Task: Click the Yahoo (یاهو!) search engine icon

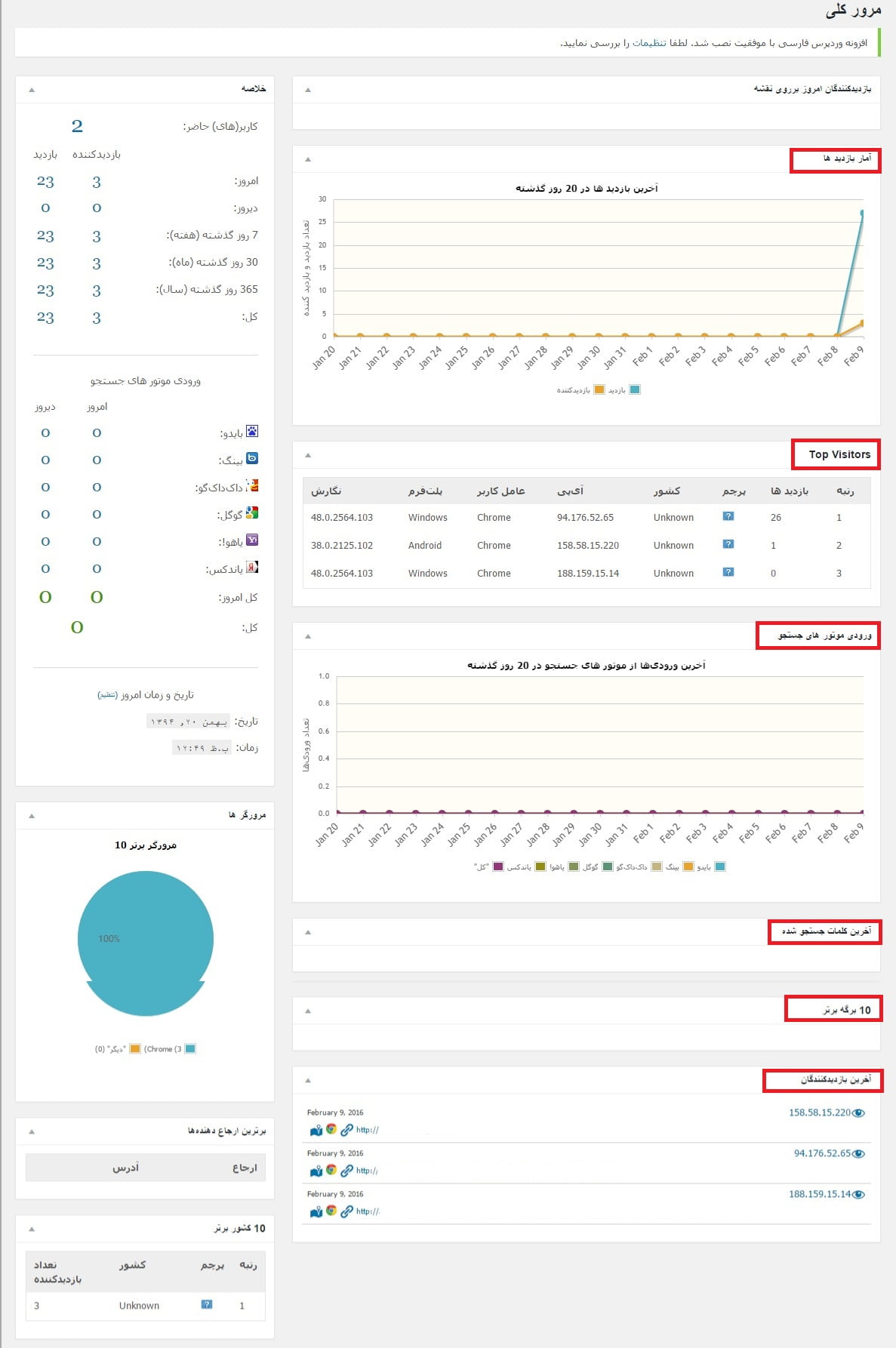Action: tap(252, 540)
